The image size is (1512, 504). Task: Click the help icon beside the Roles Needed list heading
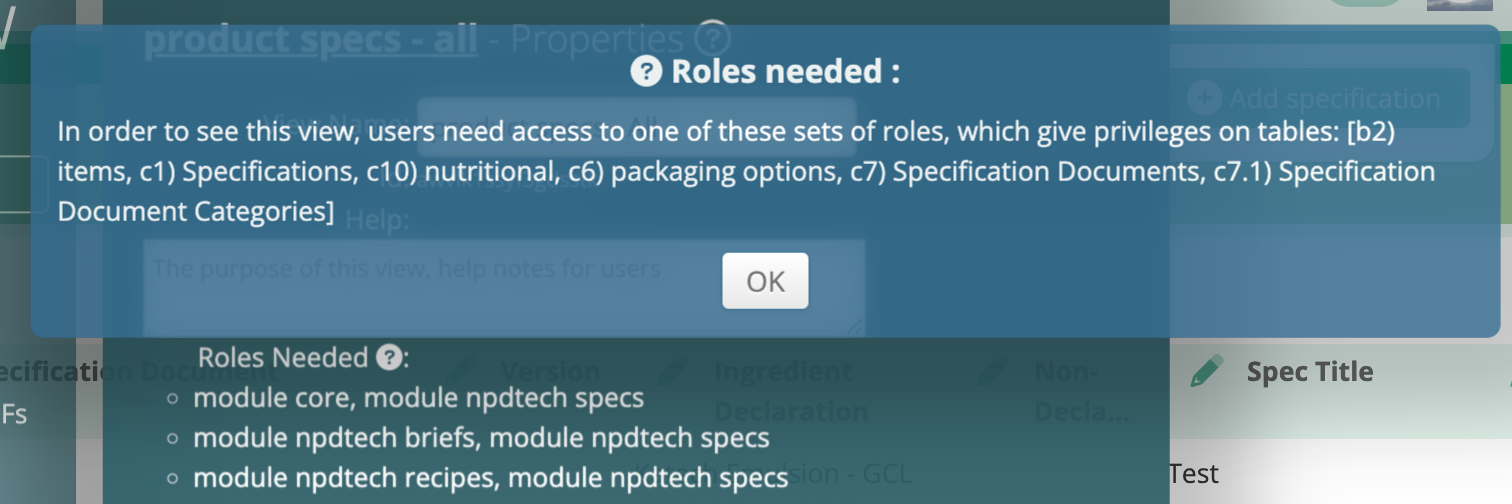pyautogui.click(x=389, y=357)
